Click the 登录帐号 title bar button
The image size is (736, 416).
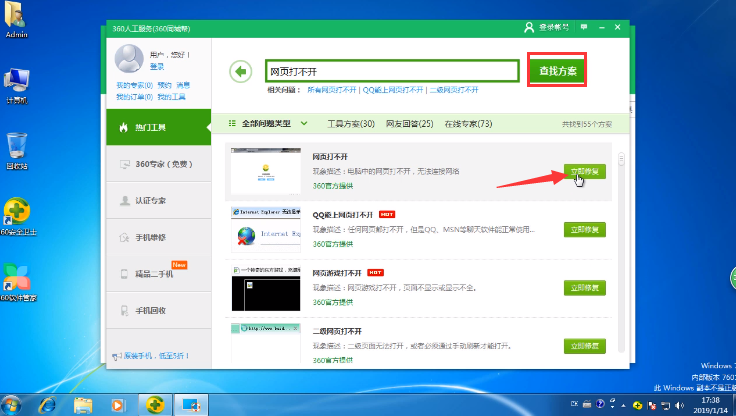point(546,28)
